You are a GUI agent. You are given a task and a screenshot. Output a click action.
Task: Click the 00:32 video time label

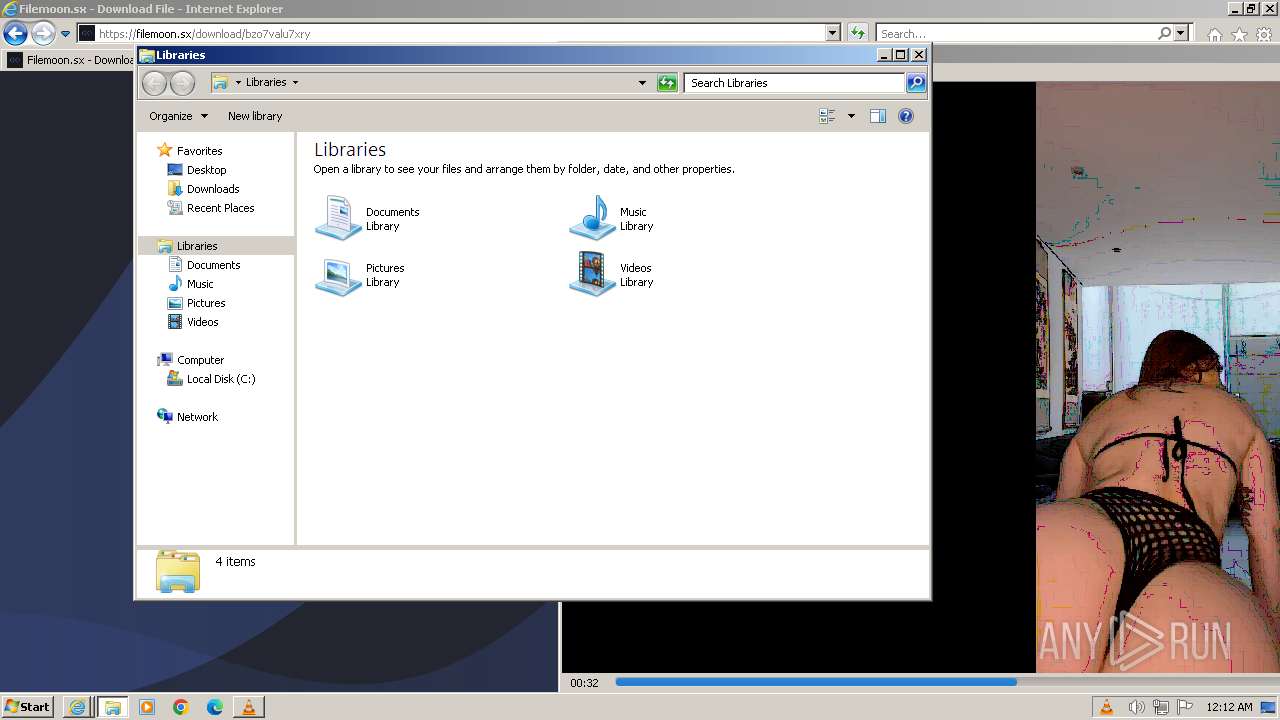[x=584, y=683]
